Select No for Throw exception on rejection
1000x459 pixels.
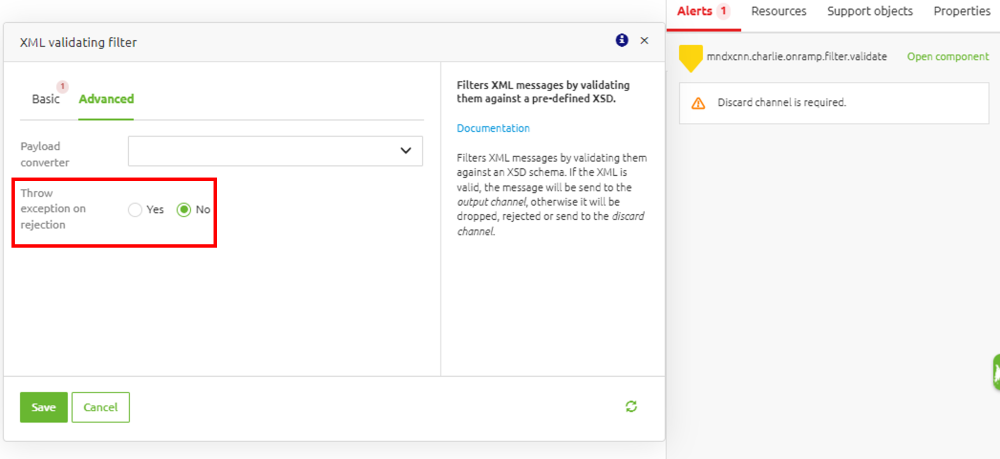tap(184, 210)
